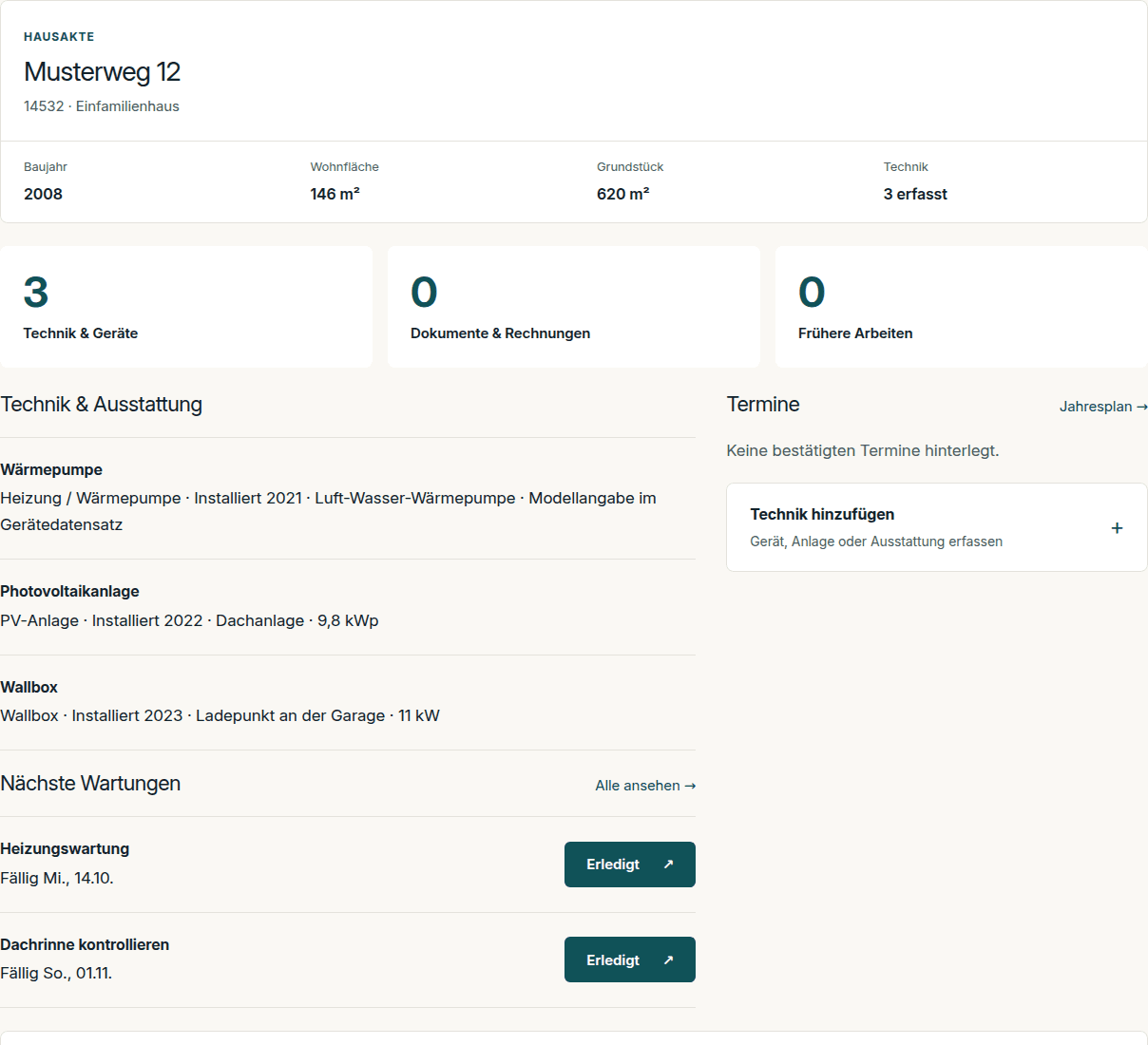Select the Wärmepumpe entry
This screenshot has height=1045, width=1148.
coord(348,498)
